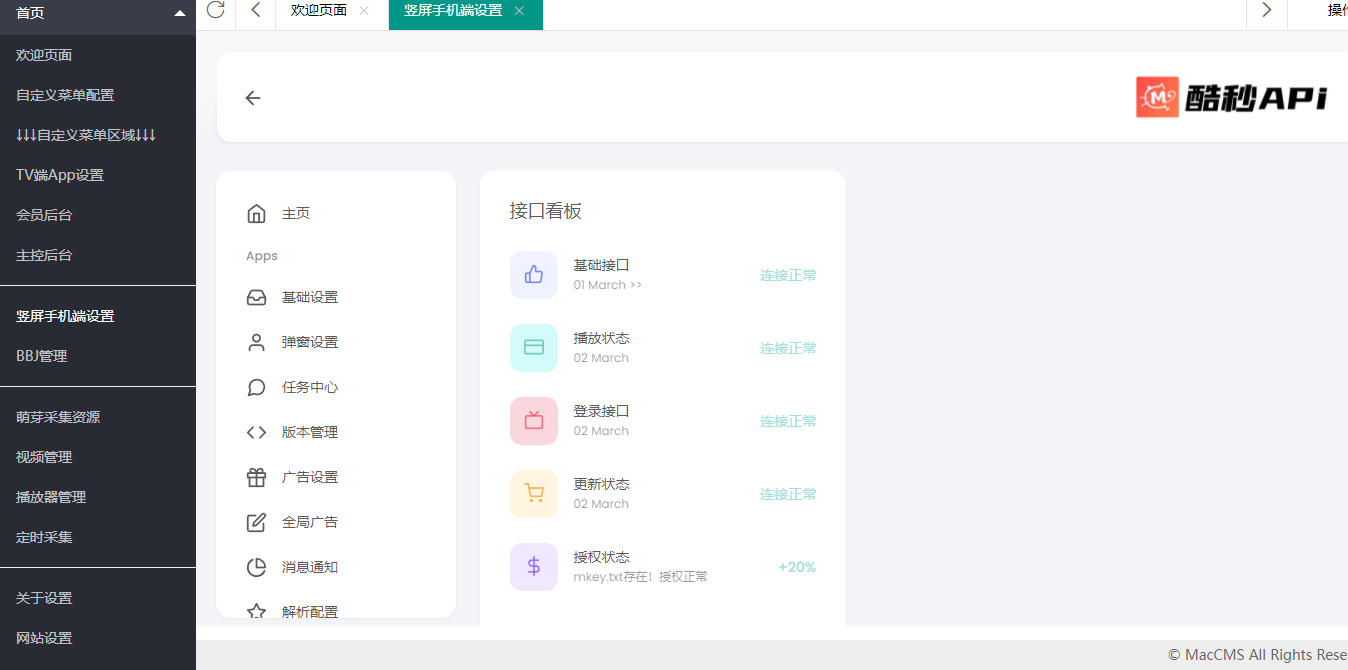Select 视频管理 in the sidebar menu

point(43,456)
